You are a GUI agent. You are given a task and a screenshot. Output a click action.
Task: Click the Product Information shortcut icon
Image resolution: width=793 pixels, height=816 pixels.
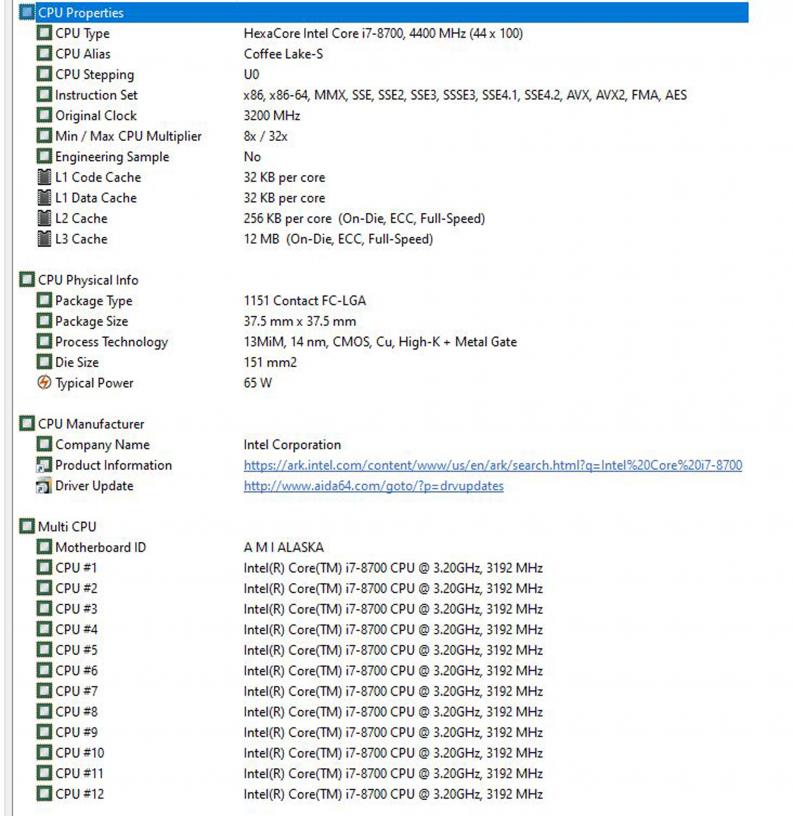tap(44, 465)
